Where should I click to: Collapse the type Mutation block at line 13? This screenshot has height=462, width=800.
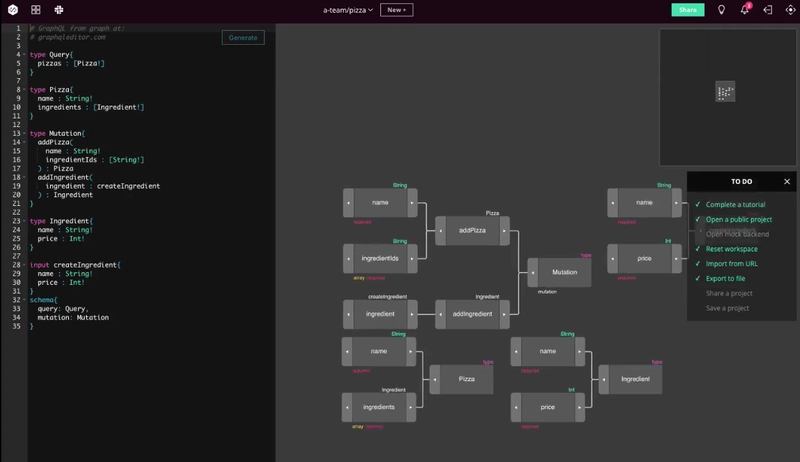(x=24, y=134)
